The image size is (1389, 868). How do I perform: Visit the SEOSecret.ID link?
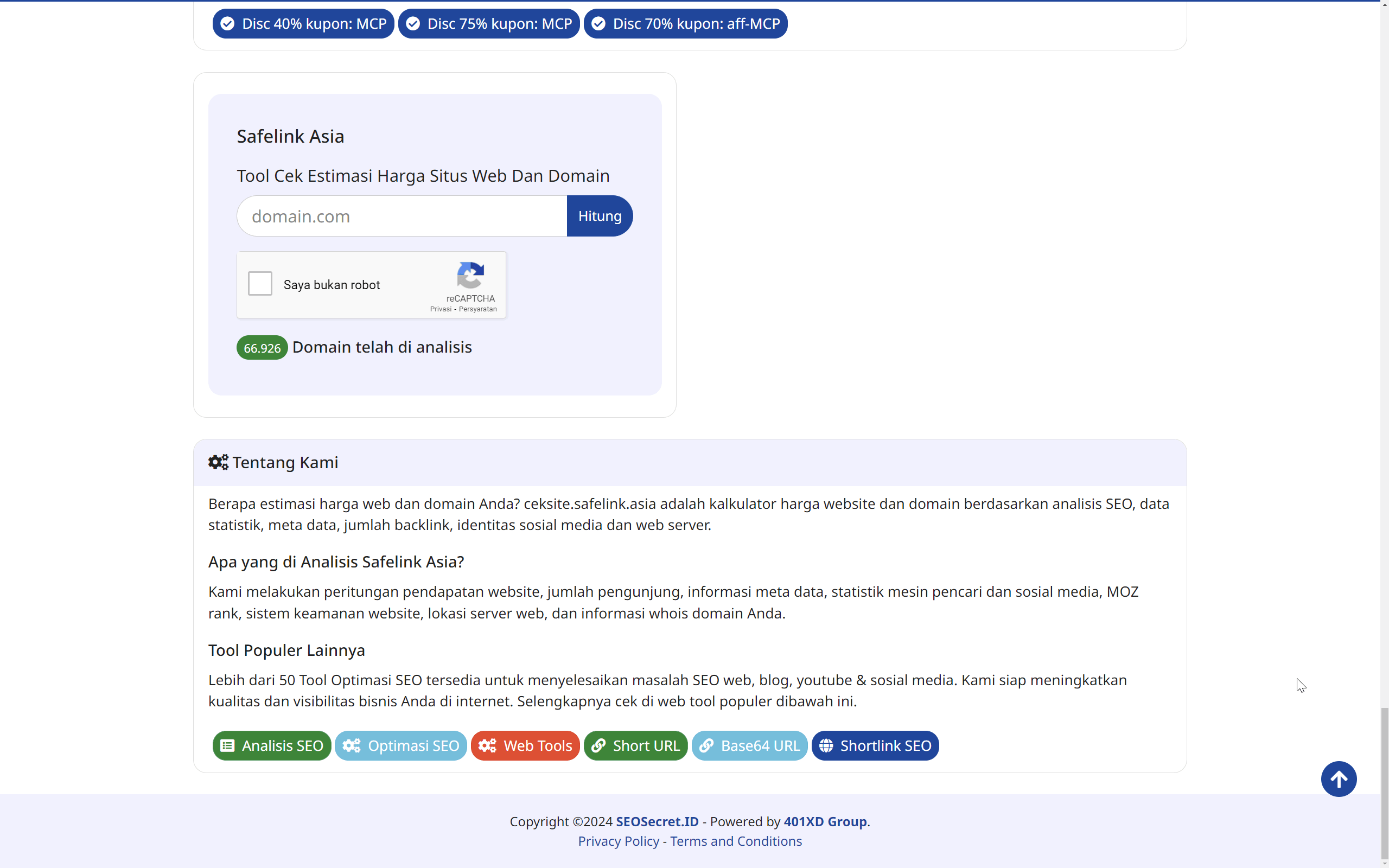(x=657, y=821)
